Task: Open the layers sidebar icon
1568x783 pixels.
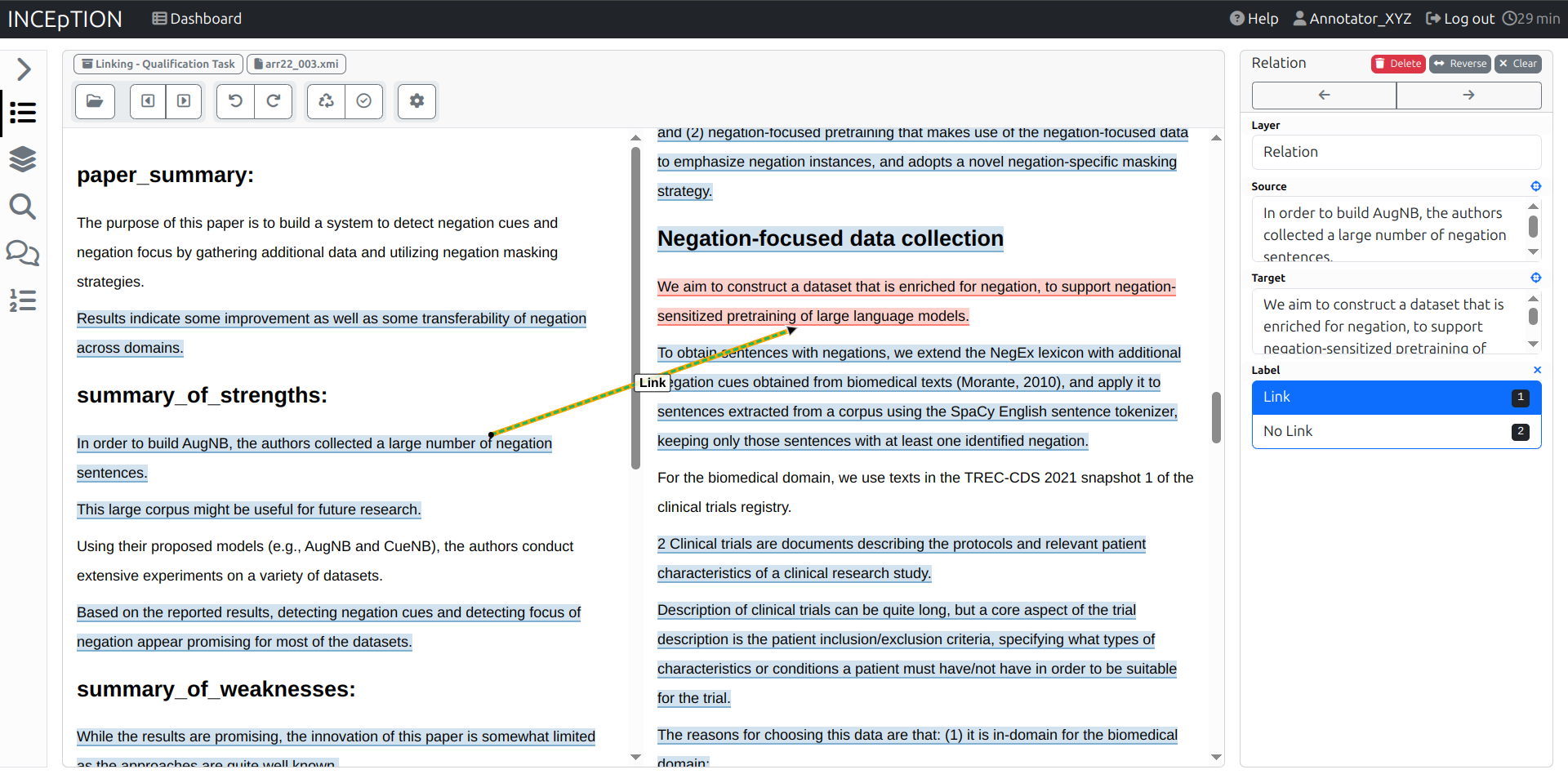Action: click(x=23, y=158)
